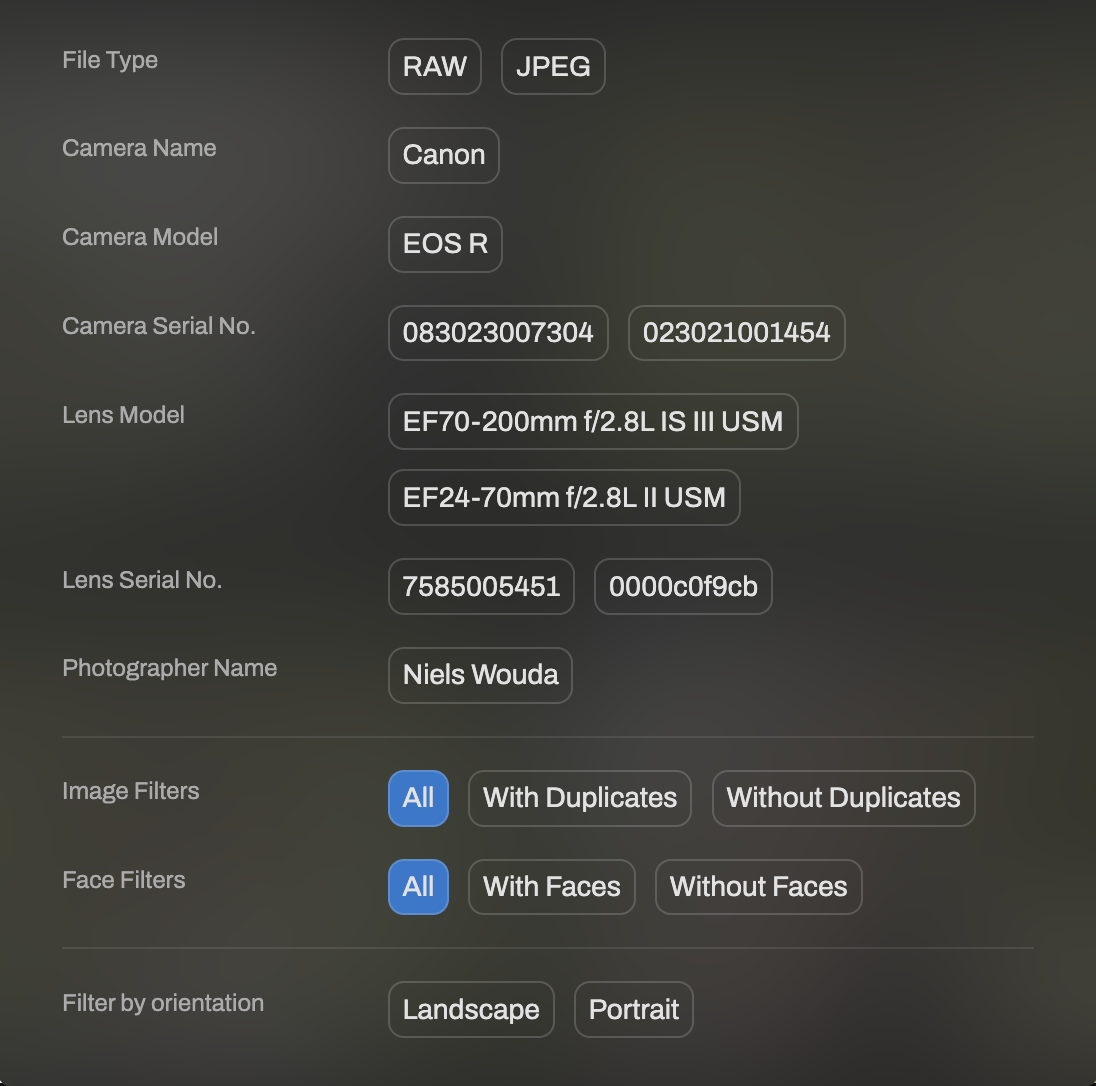Select the Portrait orientation filter
Viewport: 1096px width, 1086px height.
pos(633,1009)
